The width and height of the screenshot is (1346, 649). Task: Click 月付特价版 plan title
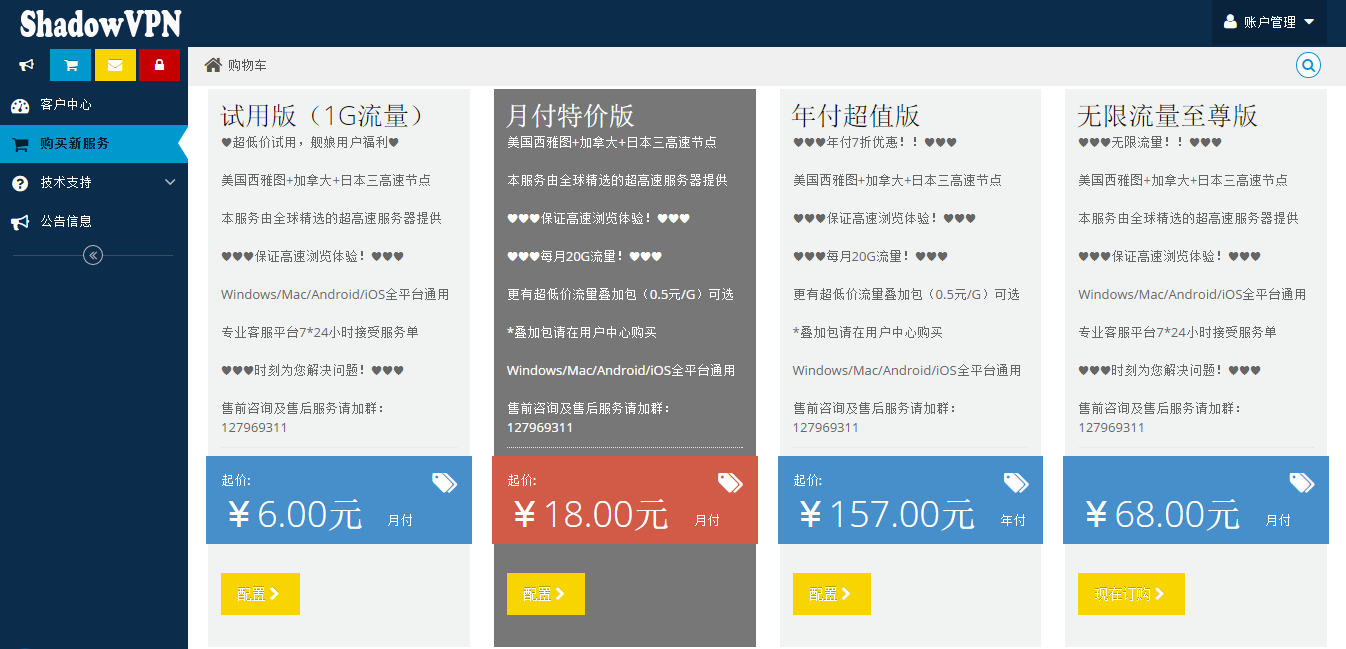tap(571, 115)
